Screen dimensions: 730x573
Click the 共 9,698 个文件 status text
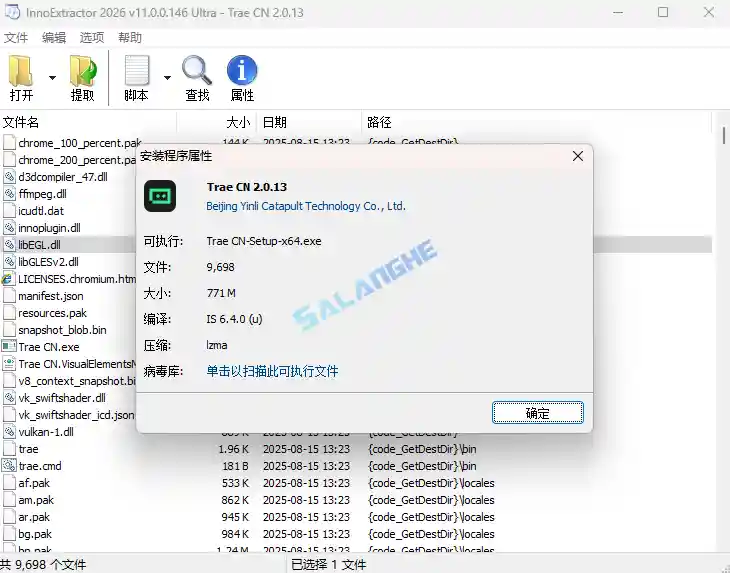pyautogui.click(x=43, y=565)
